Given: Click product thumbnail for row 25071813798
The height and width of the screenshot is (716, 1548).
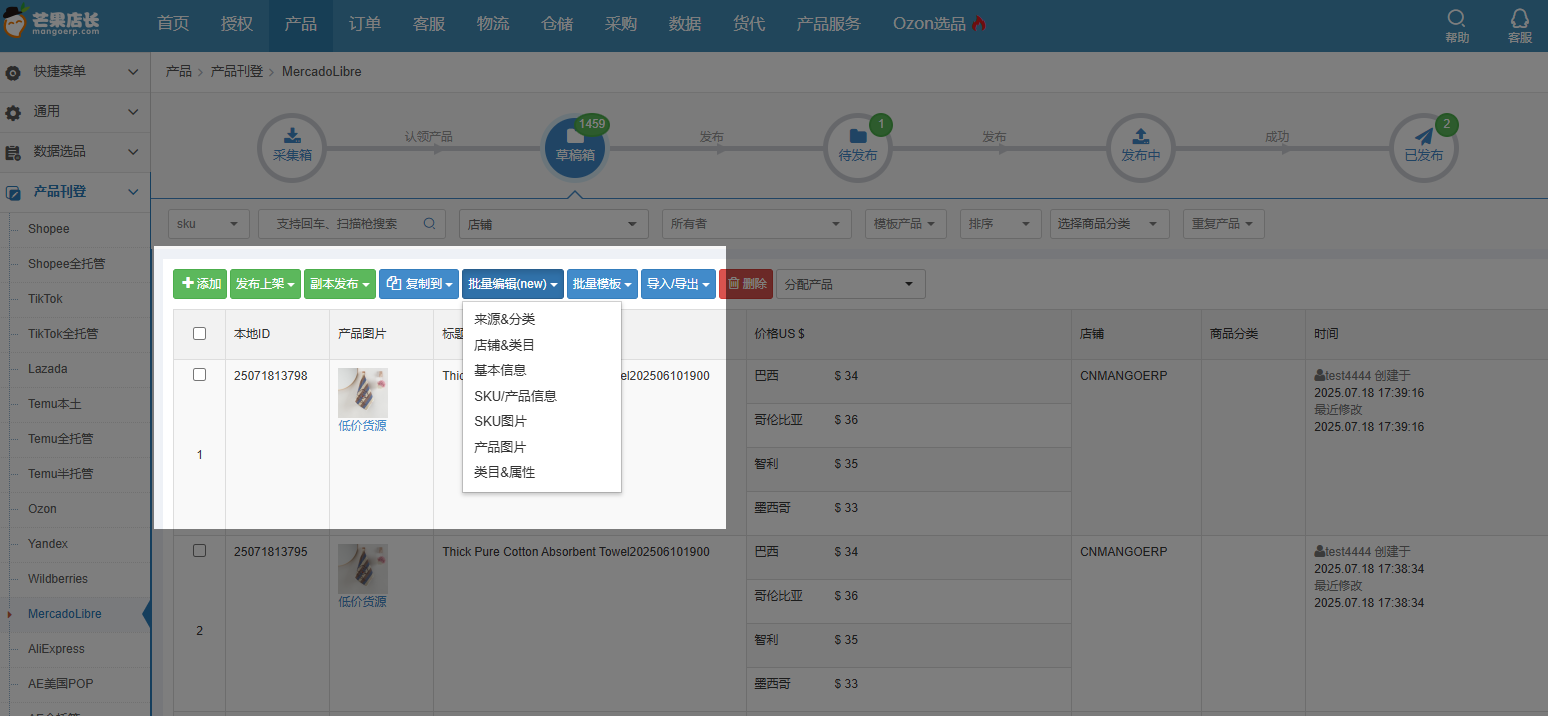Looking at the screenshot, I should (362, 392).
